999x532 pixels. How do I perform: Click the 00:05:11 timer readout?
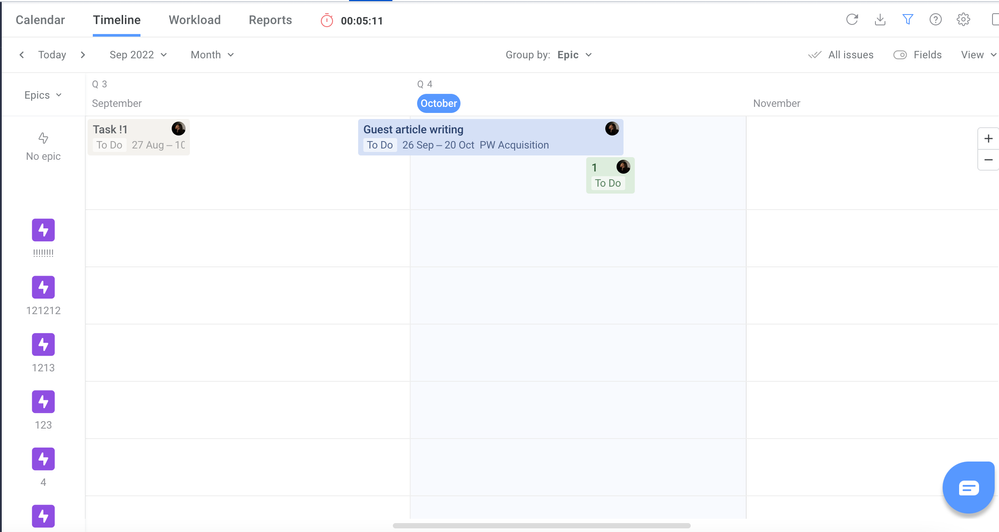click(362, 20)
